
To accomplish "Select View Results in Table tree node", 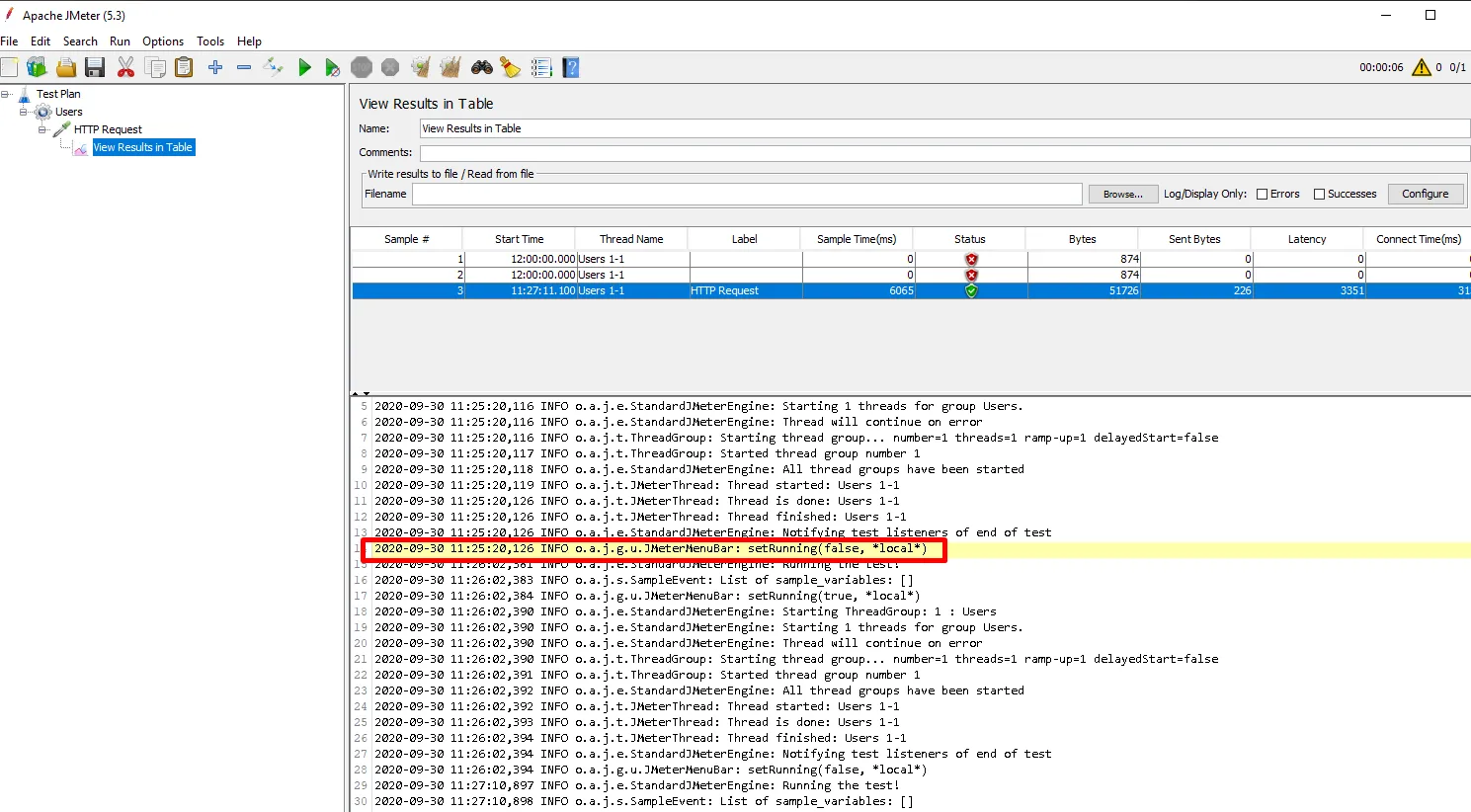I will 143,147.
